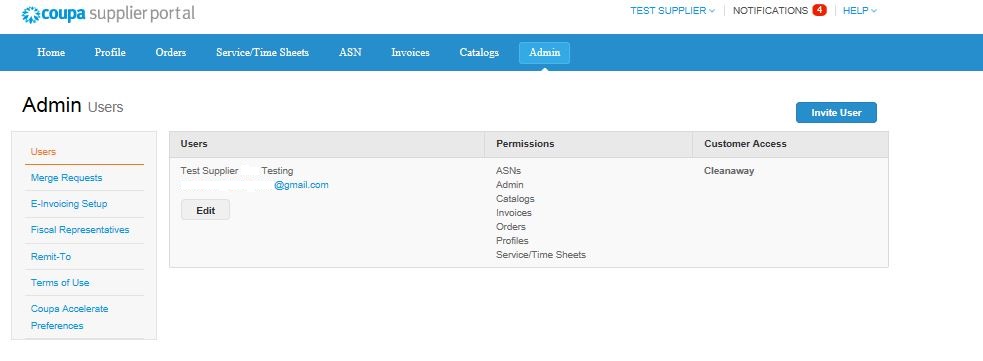Click the Coupa supplier portal logo

108,14
